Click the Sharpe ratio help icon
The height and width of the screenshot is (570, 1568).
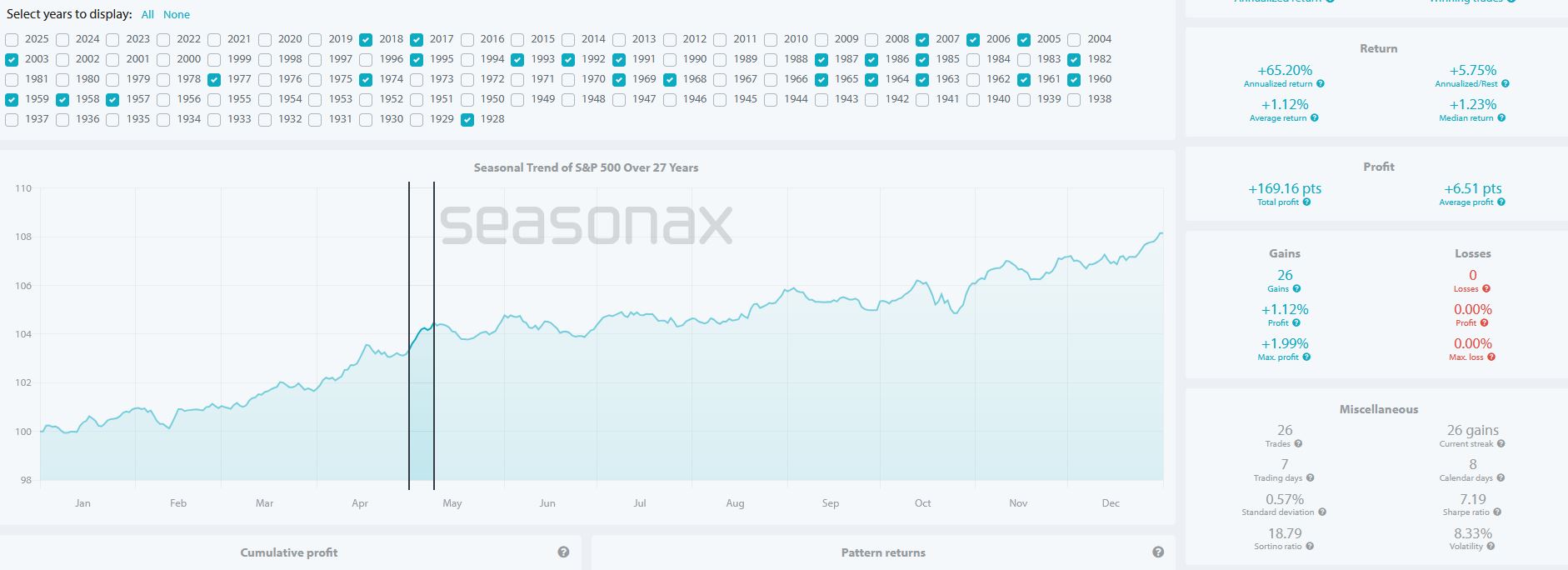1497,512
